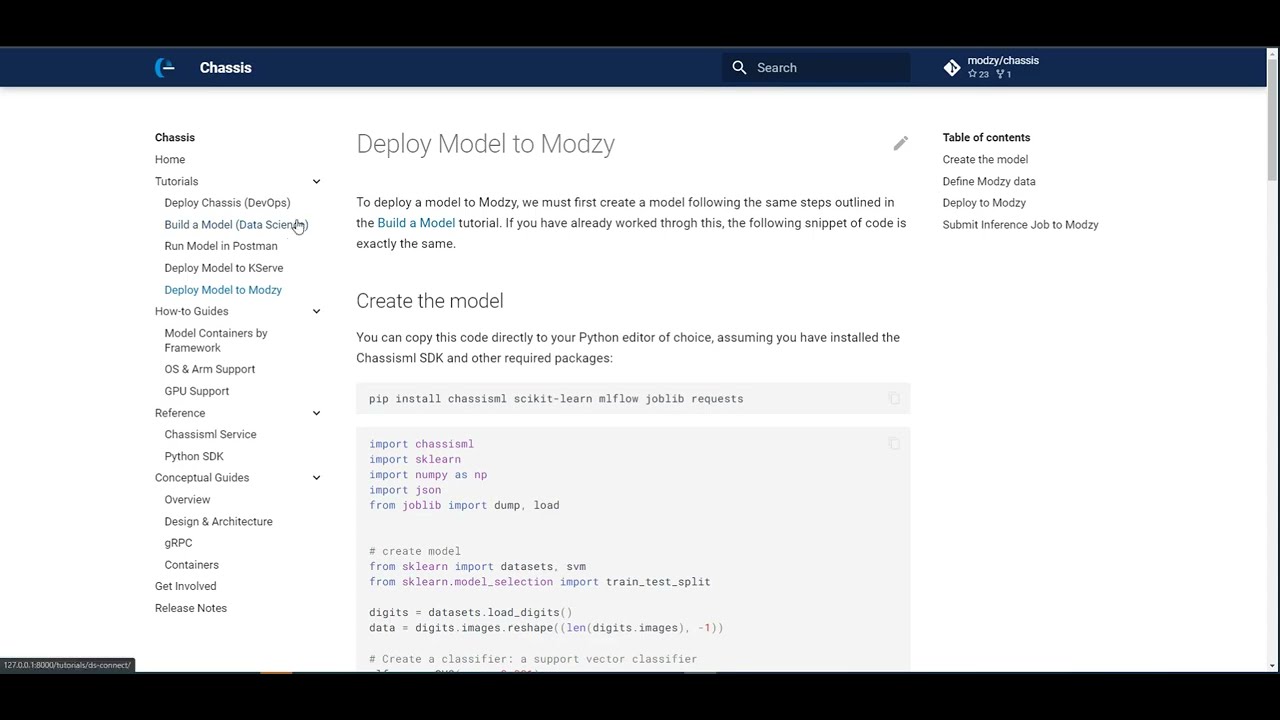
Task: Open Deploy Chassis (DevOps) tutorial
Action: click(x=227, y=203)
